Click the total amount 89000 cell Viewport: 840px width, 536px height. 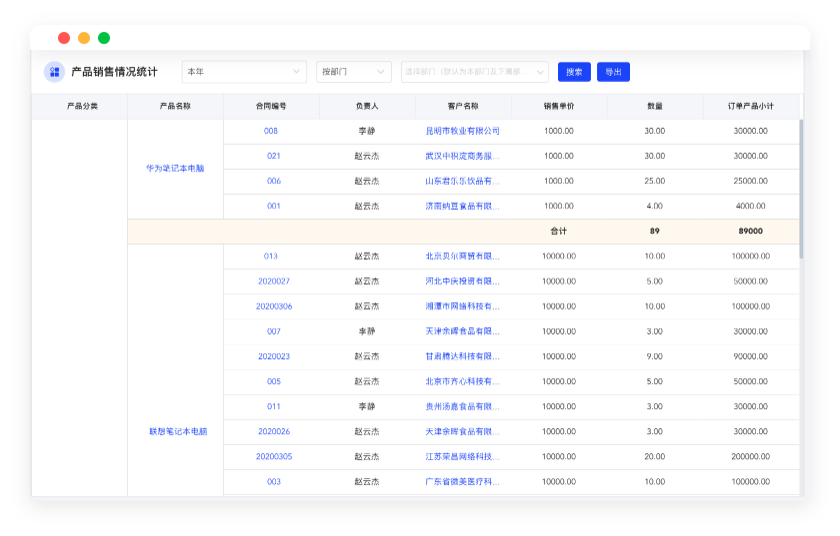click(751, 231)
